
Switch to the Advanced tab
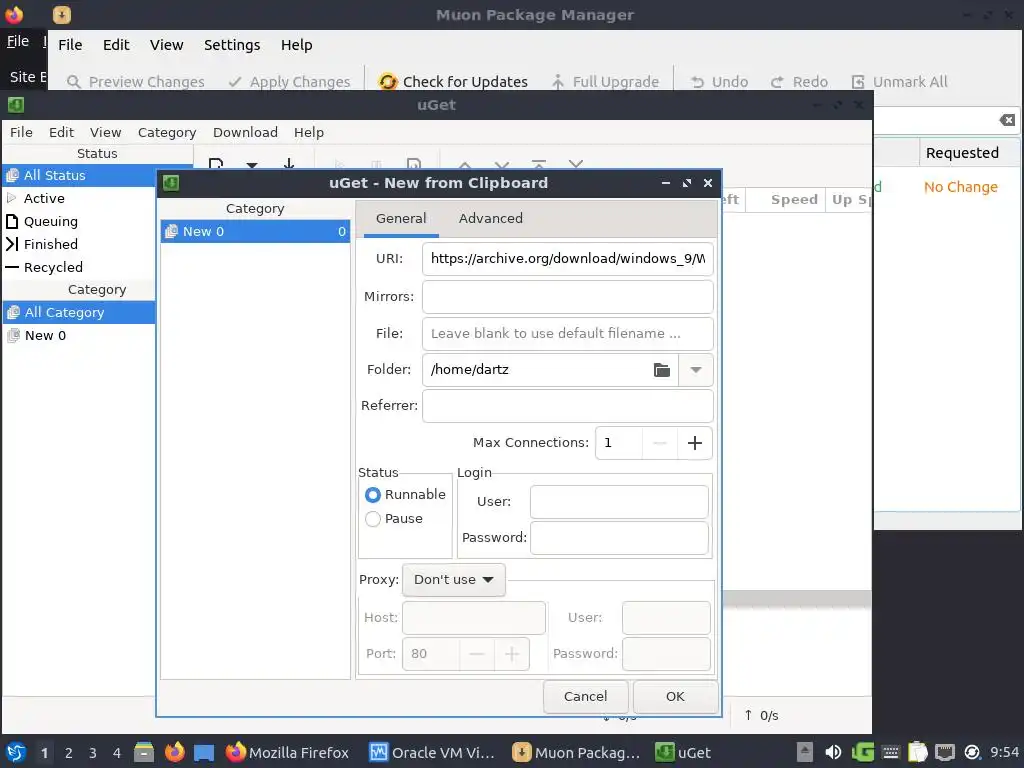point(490,218)
